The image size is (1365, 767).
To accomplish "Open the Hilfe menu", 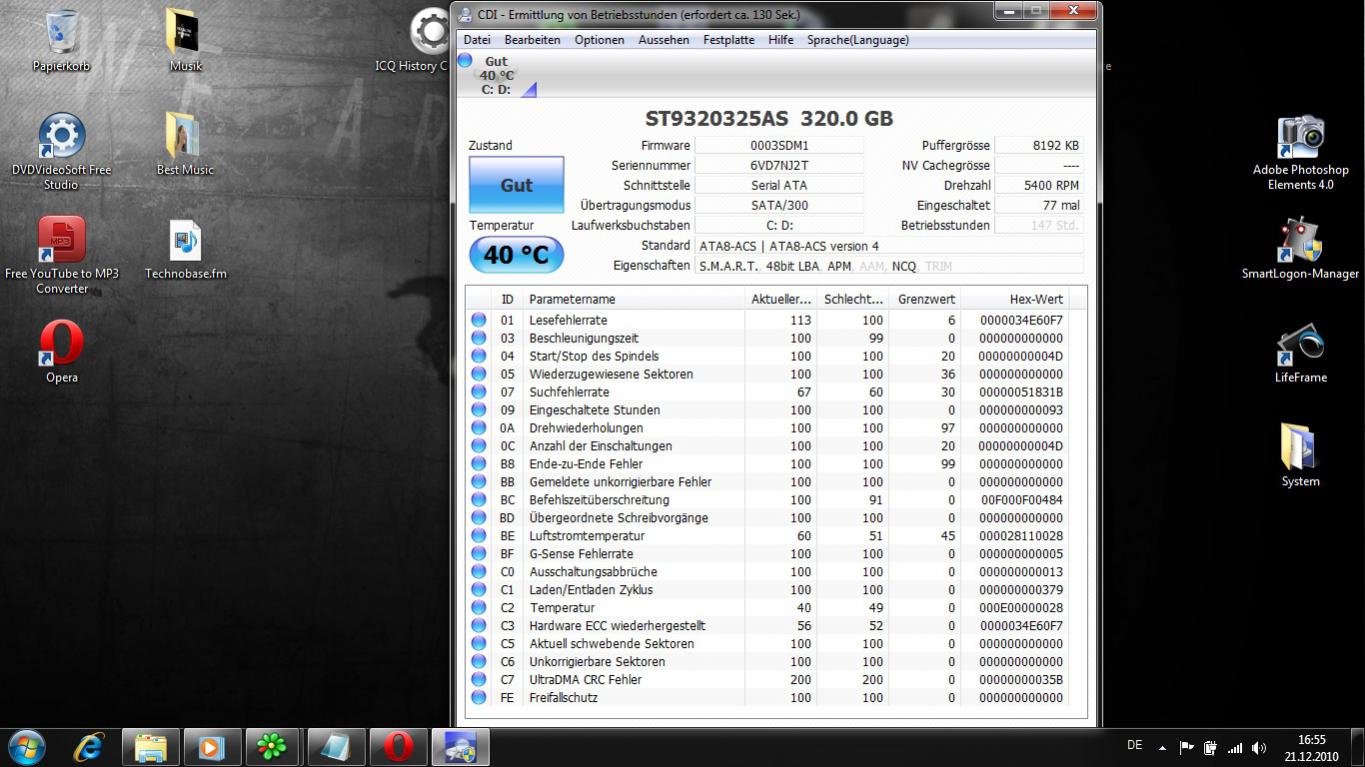I will (x=781, y=40).
